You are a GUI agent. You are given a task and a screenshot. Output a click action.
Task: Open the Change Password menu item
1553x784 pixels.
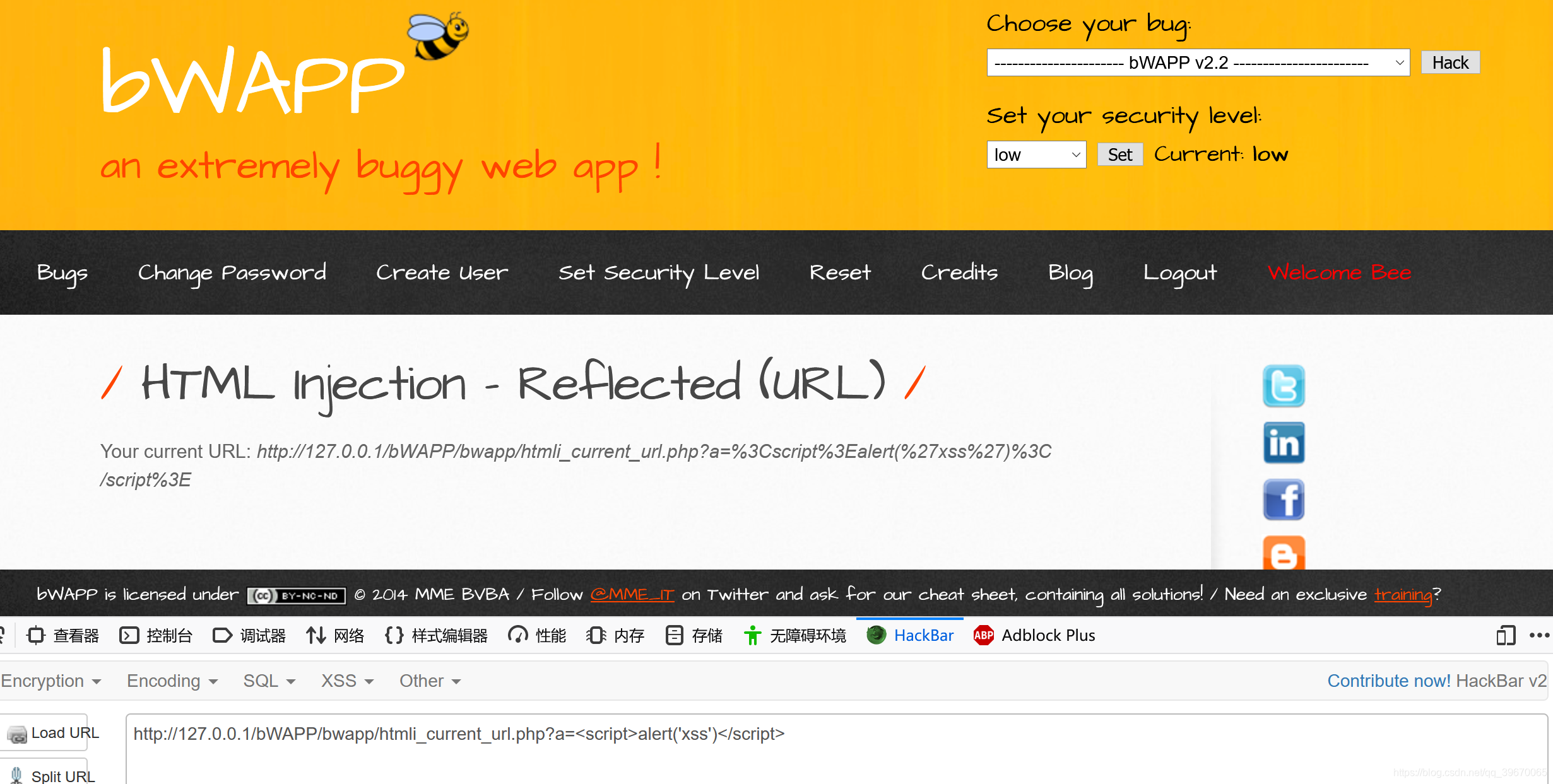(232, 272)
